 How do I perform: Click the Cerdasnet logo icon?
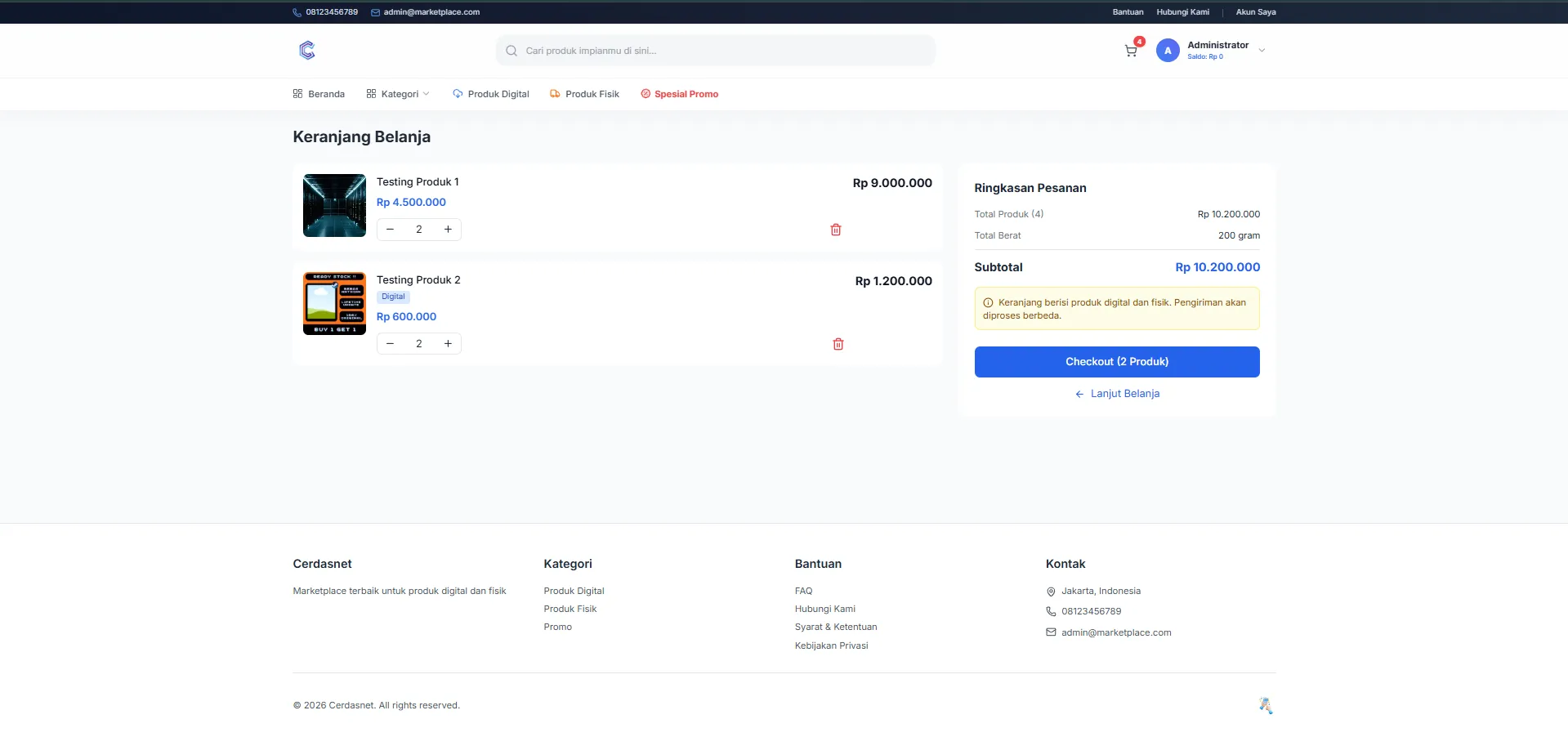[307, 51]
